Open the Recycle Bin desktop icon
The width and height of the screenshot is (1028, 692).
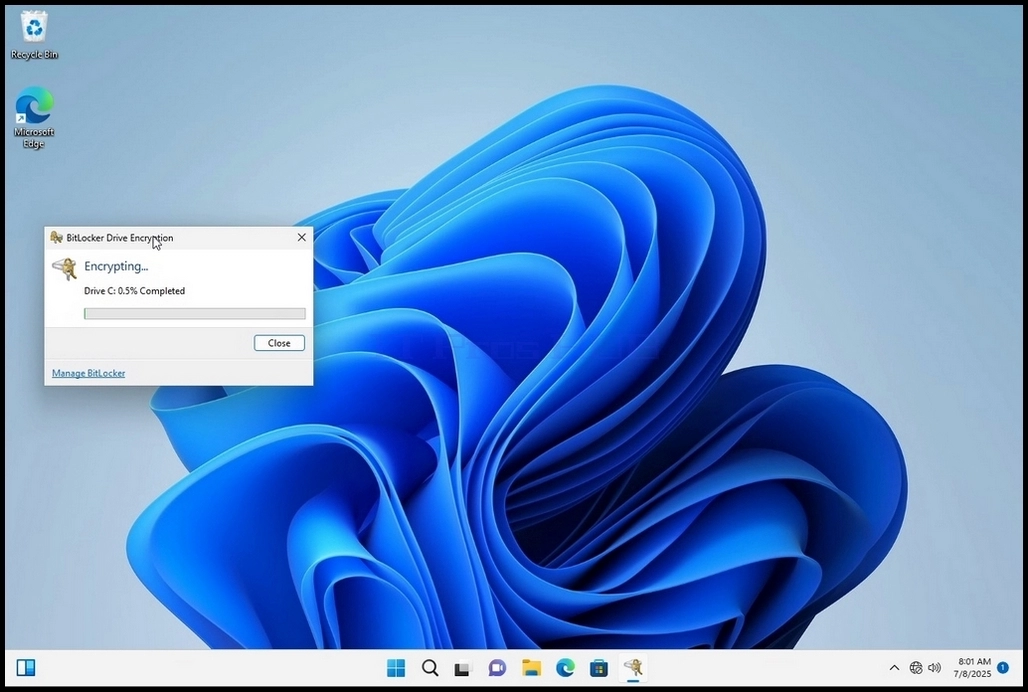pyautogui.click(x=33, y=37)
